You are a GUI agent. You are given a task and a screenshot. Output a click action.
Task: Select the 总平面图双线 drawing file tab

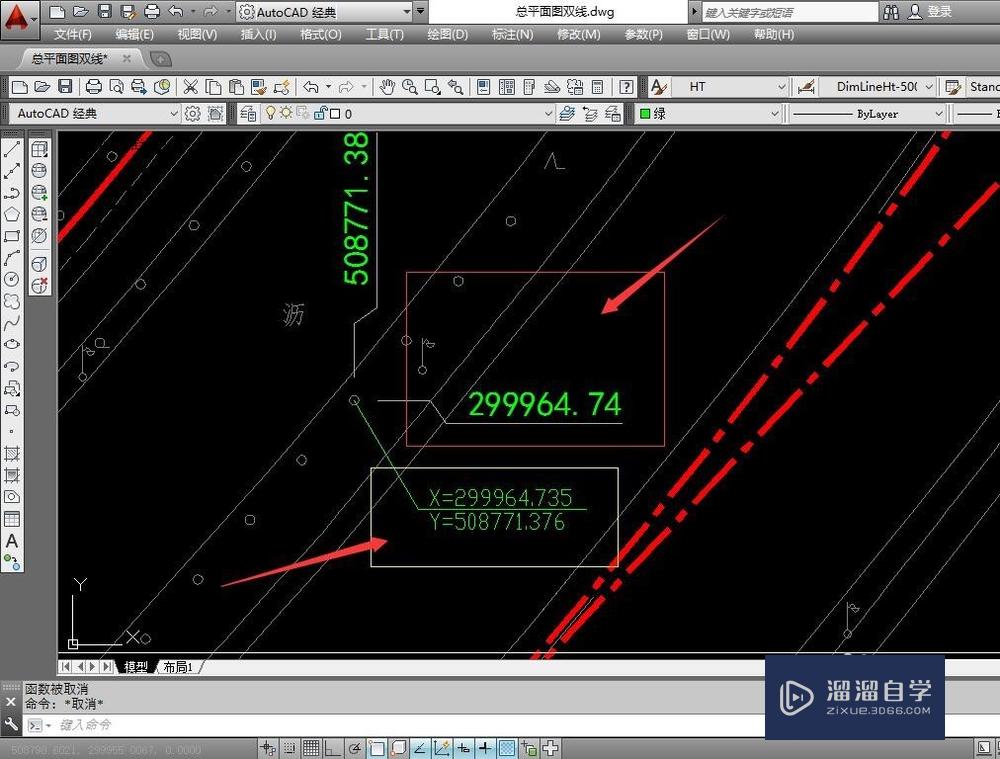click(x=70, y=59)
